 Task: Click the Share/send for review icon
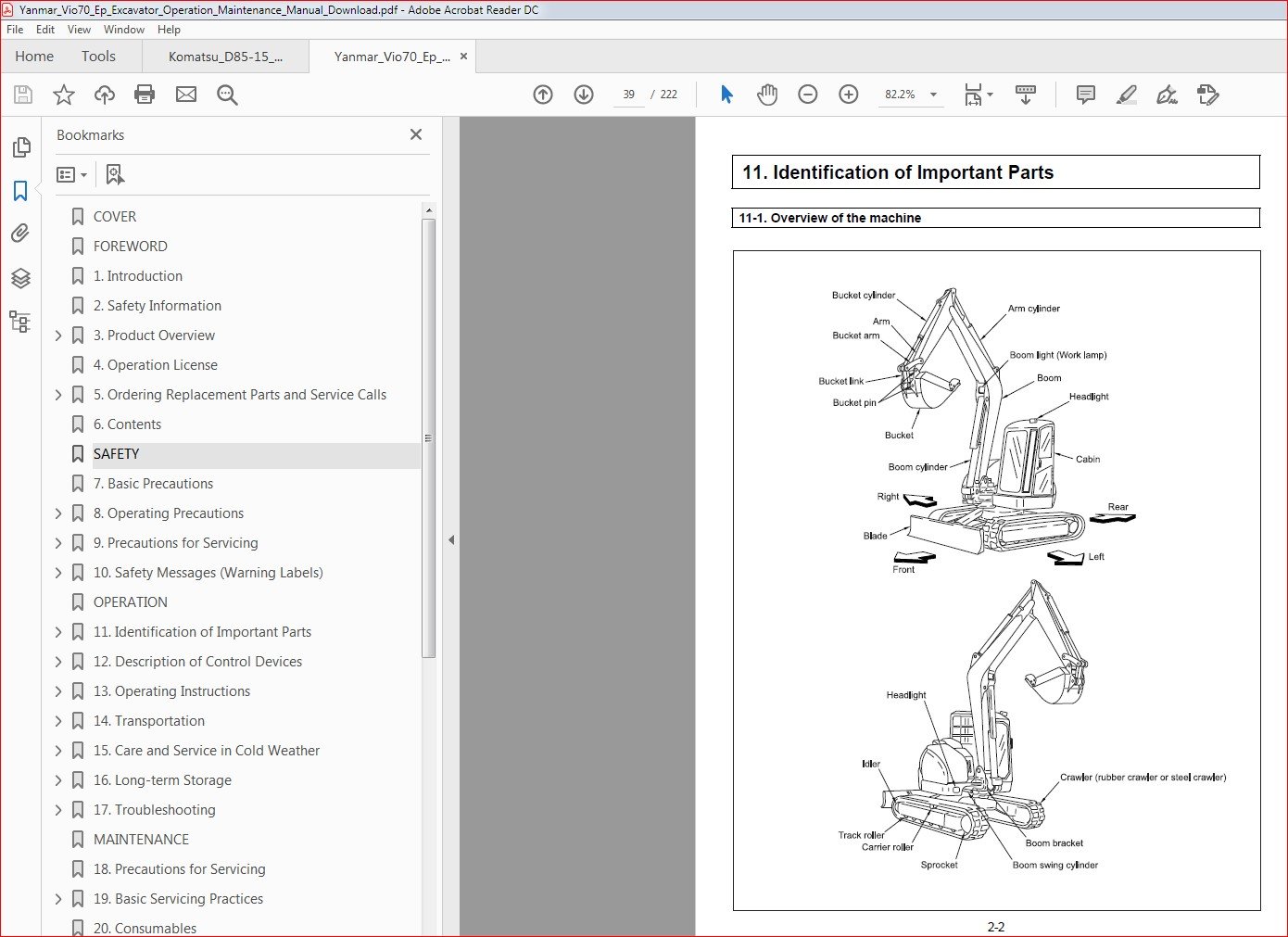point(1208,95)
